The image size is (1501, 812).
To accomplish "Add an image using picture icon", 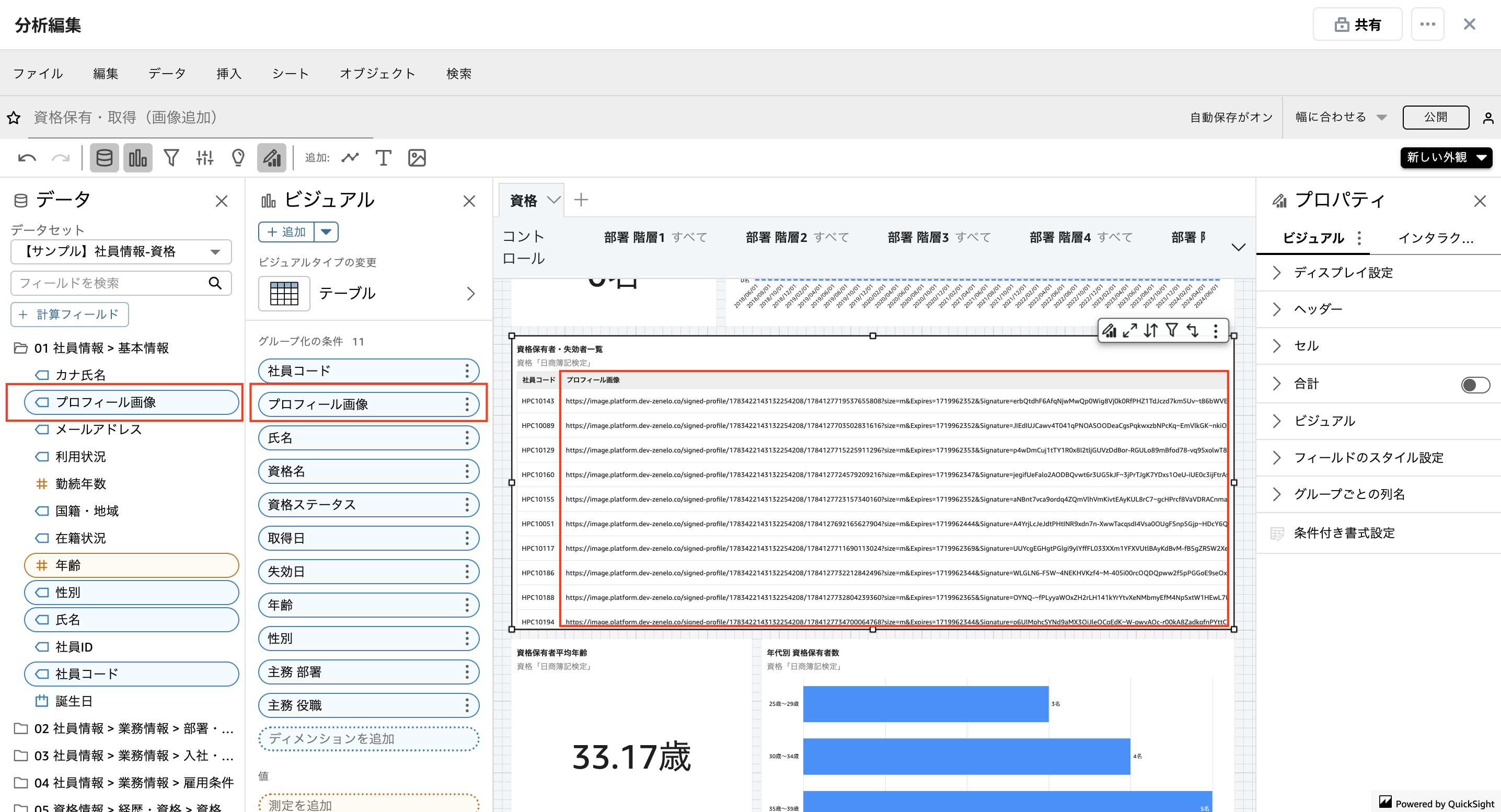I will tap(417, 158).
